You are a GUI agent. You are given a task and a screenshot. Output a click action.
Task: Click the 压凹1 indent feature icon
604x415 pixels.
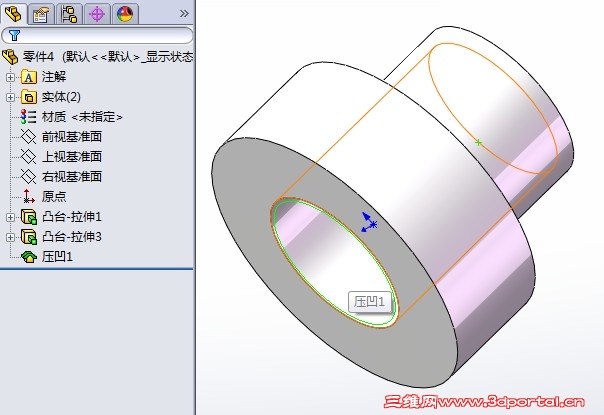29,257
